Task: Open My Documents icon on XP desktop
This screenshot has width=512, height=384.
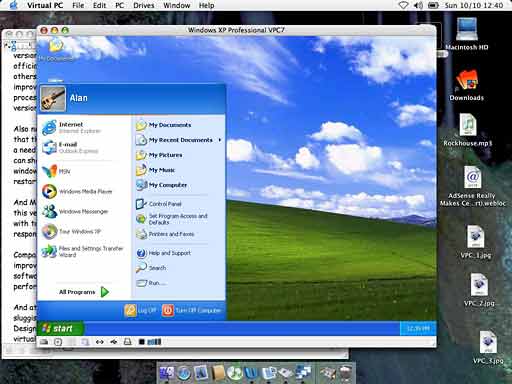Action: click(56, 50)
